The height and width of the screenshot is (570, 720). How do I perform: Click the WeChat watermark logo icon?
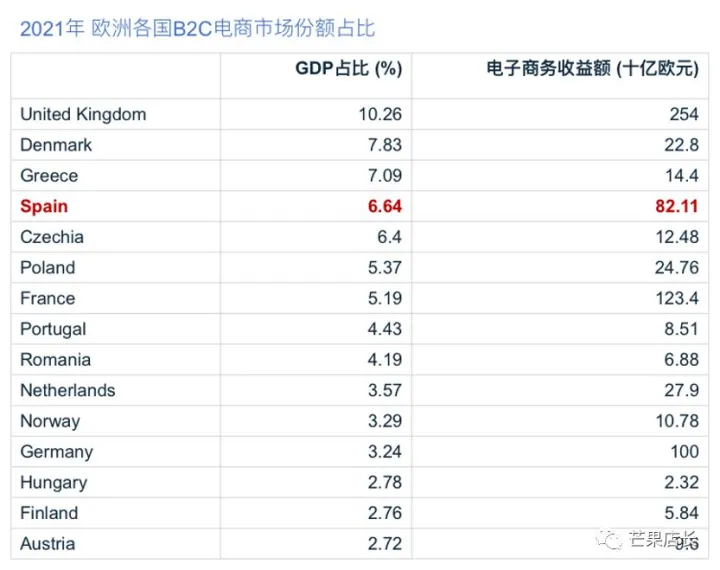tap(609, 538)
